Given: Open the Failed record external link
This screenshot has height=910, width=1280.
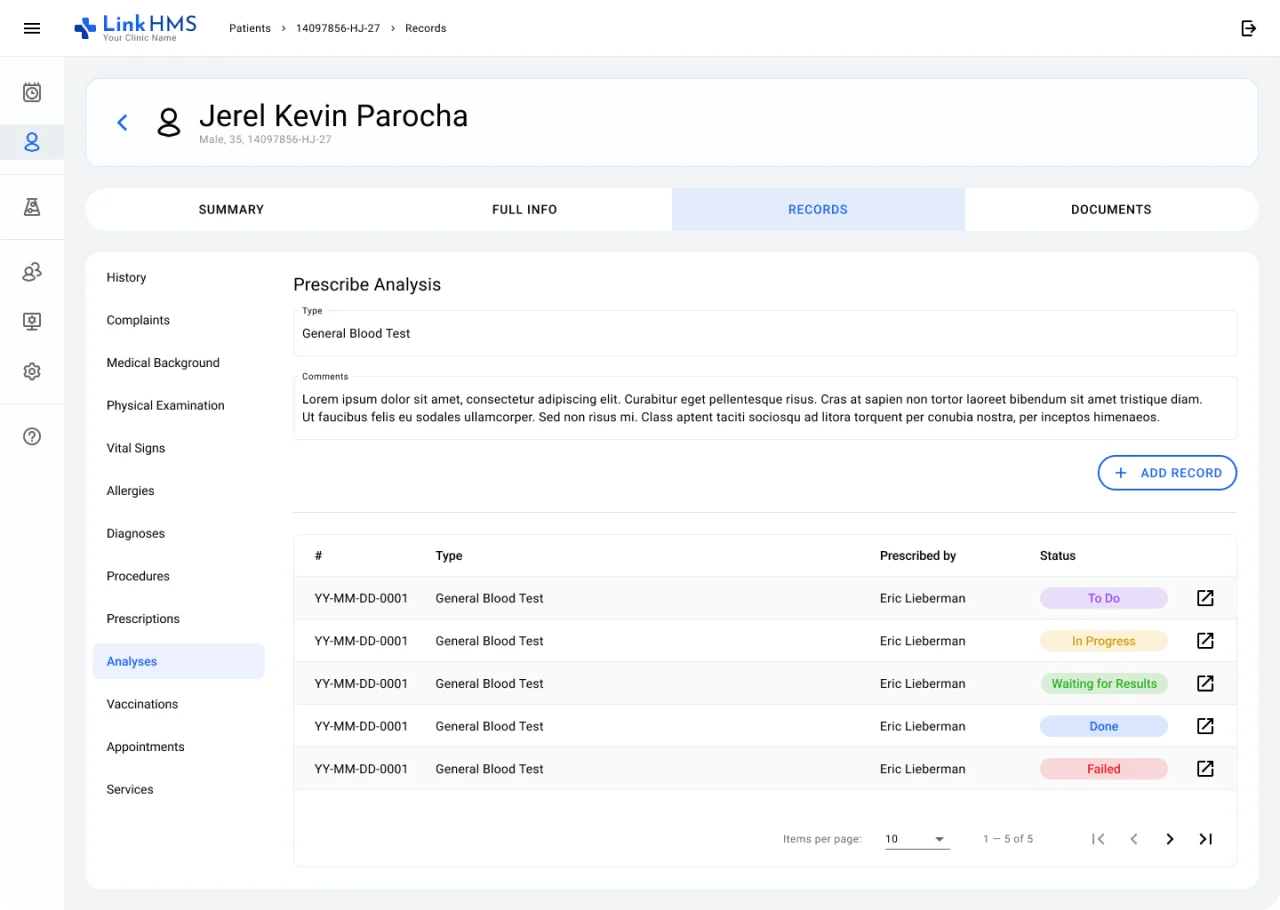Looking at the screenshot, I should pos(1205,768).
